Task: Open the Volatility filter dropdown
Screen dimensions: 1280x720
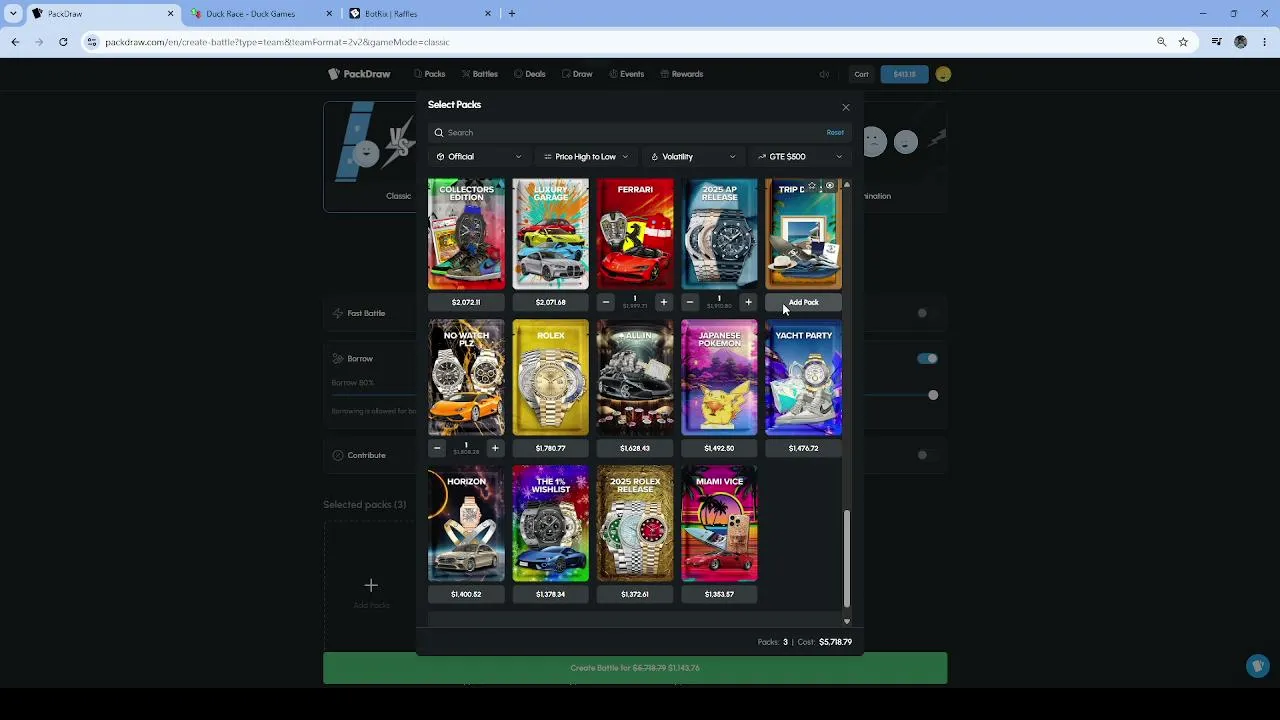Action: coord(693,156)
